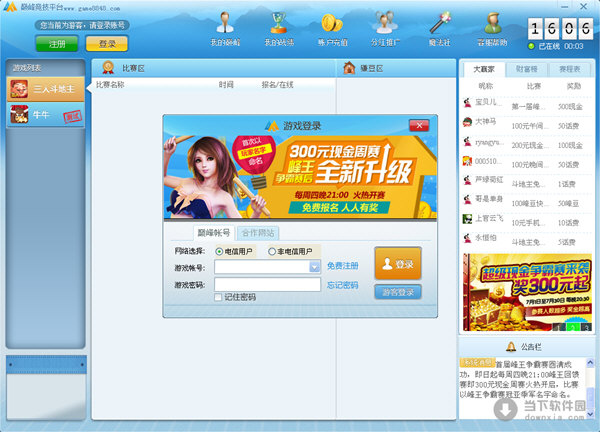This screenshot has height=432, width=600.
Task: Click the 游客登录 guest login button
Action: 397,292
